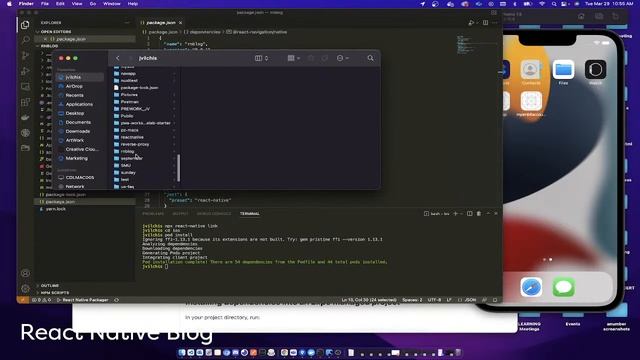Open the Source Control view in activity bar

[25, 55]
